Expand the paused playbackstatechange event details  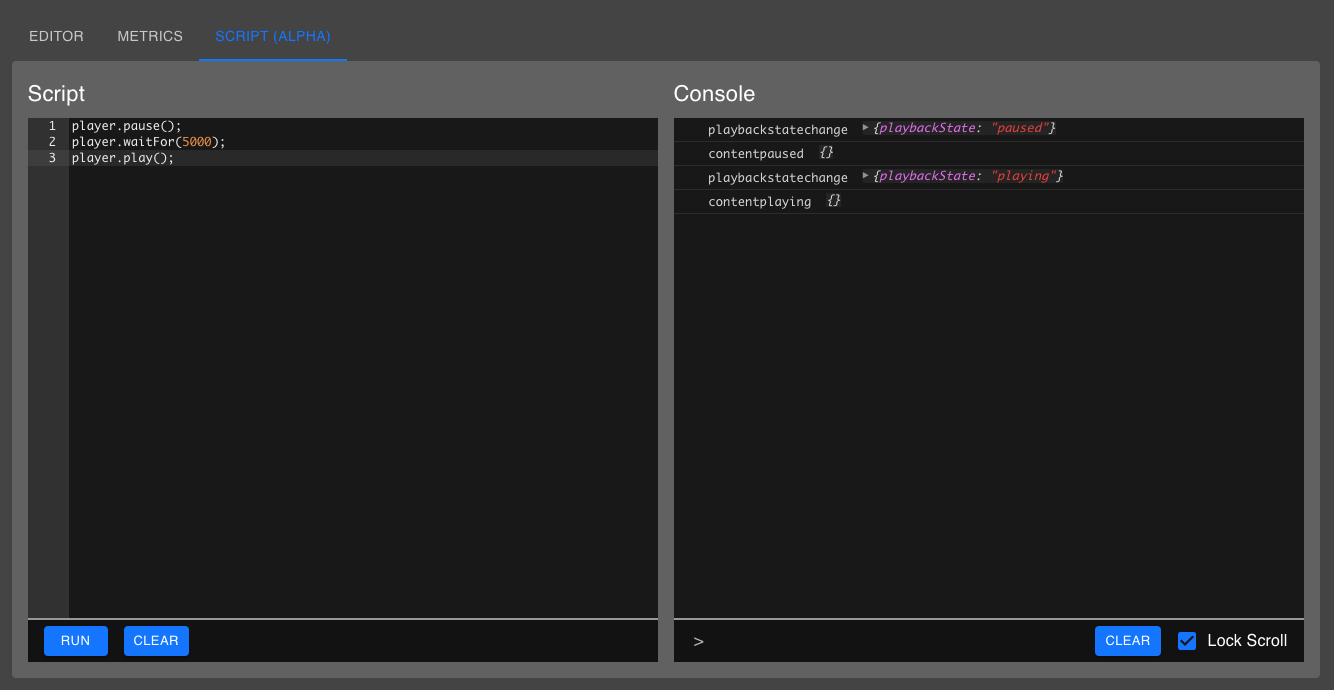pos(864,128)
